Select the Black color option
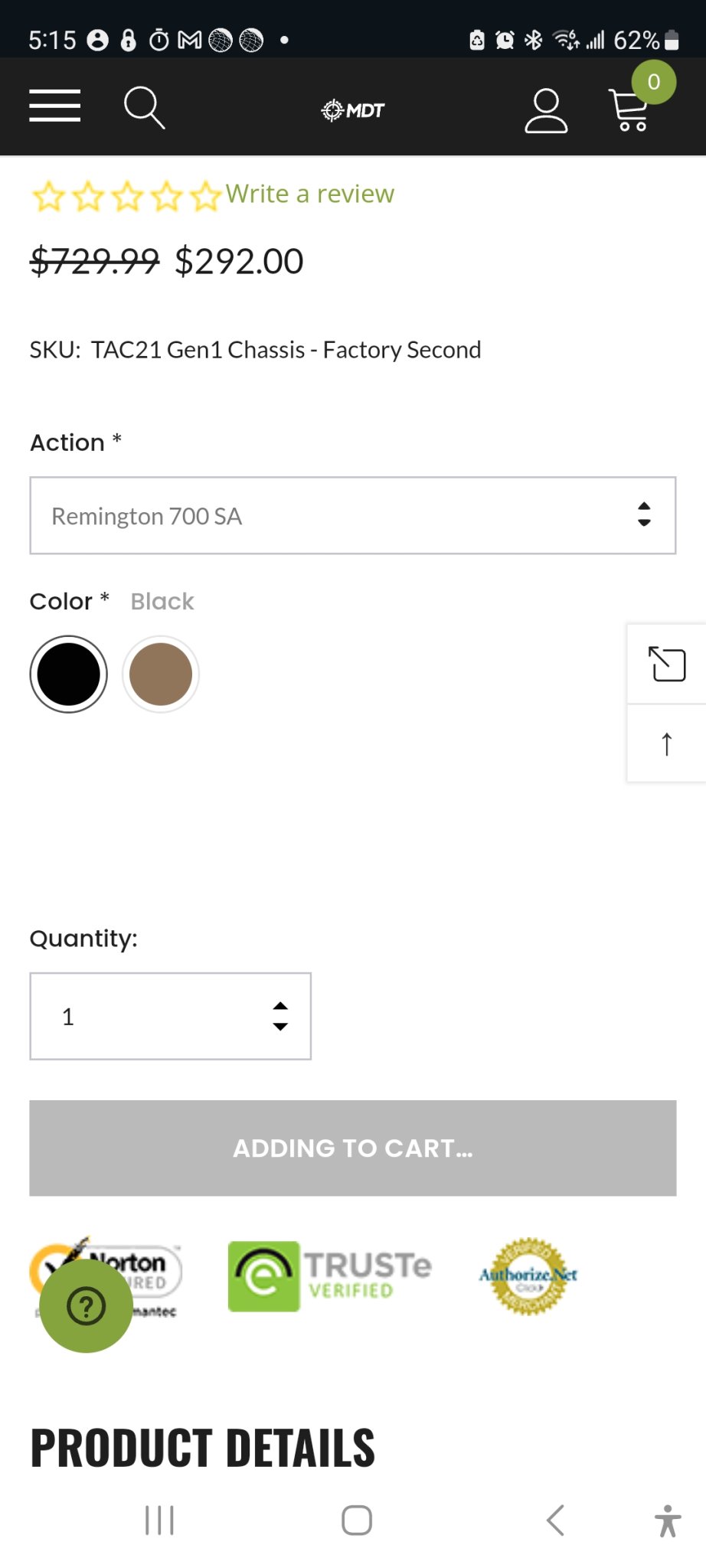Screen dimensions: 706x1568 (x=69, y=675)
